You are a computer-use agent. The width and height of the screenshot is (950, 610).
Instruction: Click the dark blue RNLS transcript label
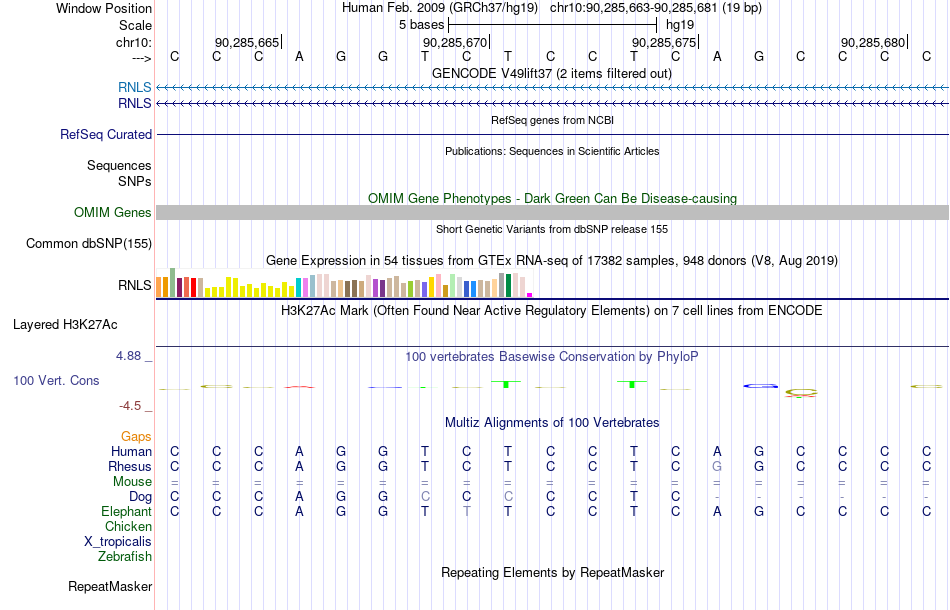click(x=135, y=104)
